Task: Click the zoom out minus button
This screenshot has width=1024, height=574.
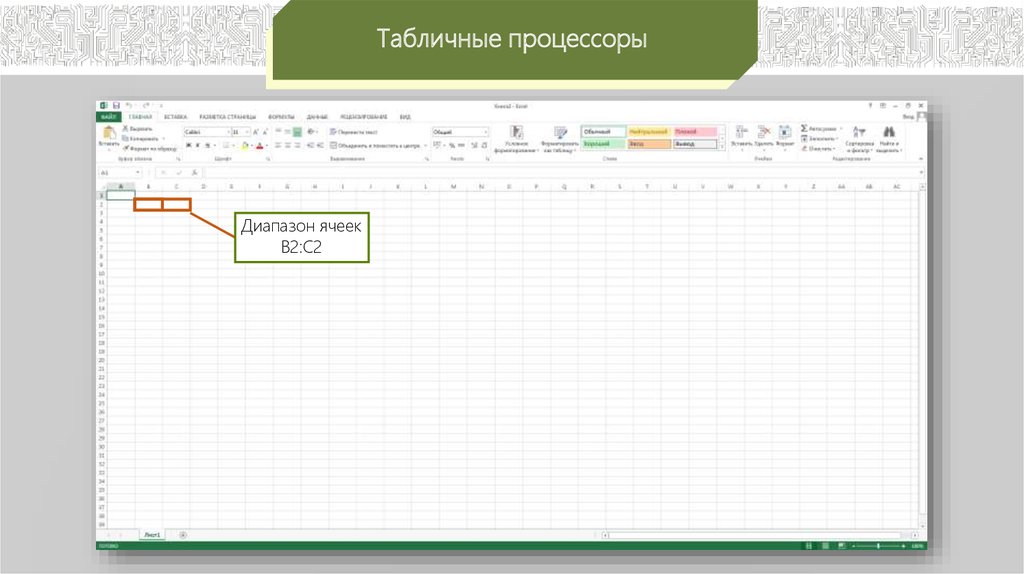Action: point(853,546)
